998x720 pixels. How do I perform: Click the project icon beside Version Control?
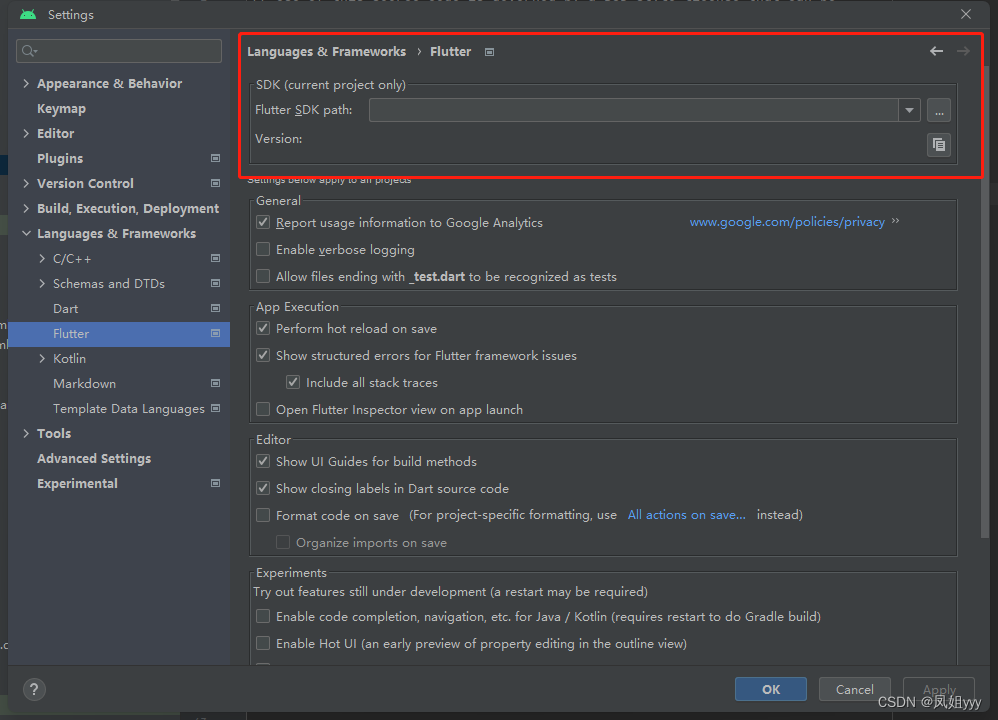pos(216,183)
